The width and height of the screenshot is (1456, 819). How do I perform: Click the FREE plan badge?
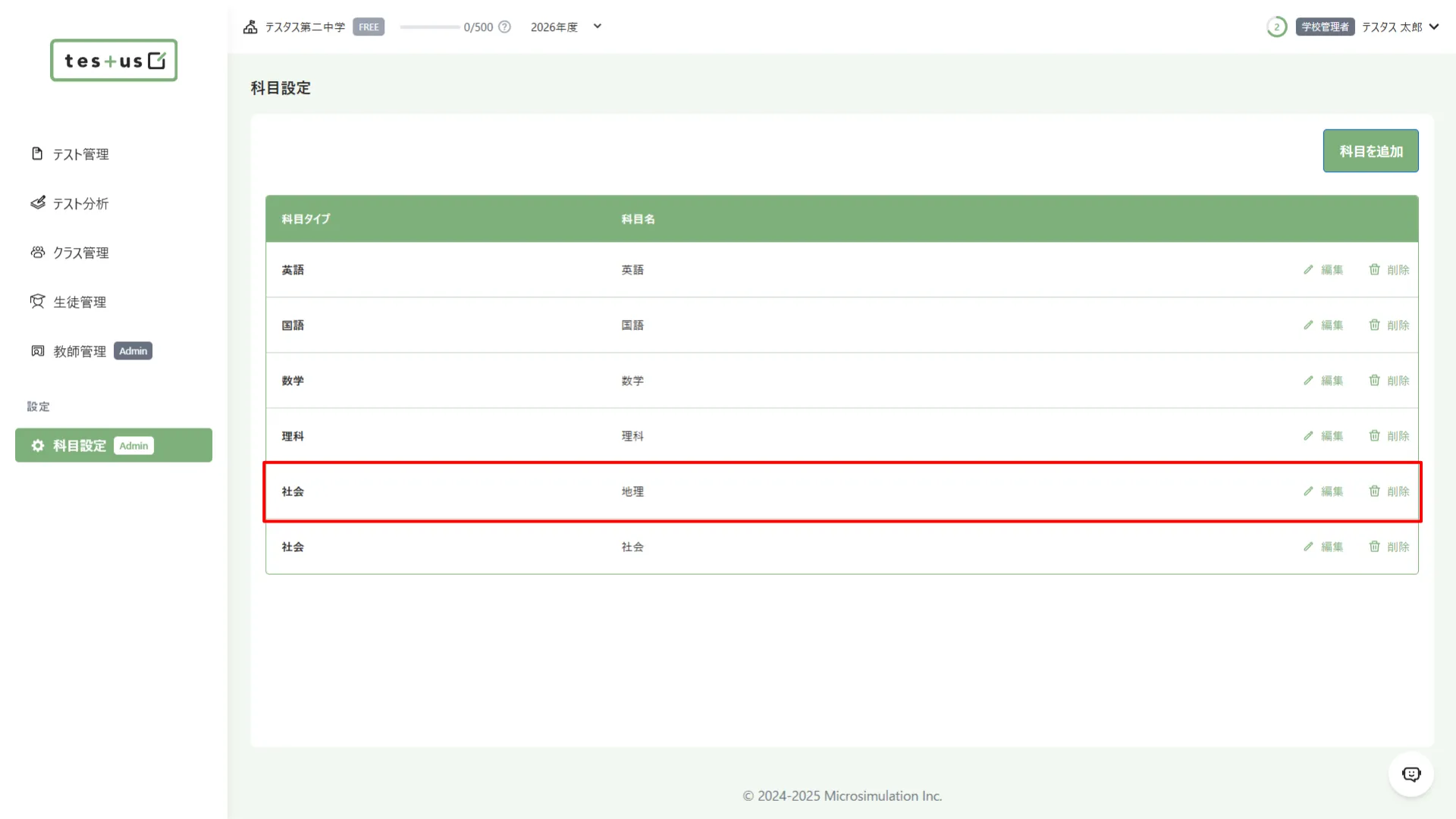click(x=369, y=27)
